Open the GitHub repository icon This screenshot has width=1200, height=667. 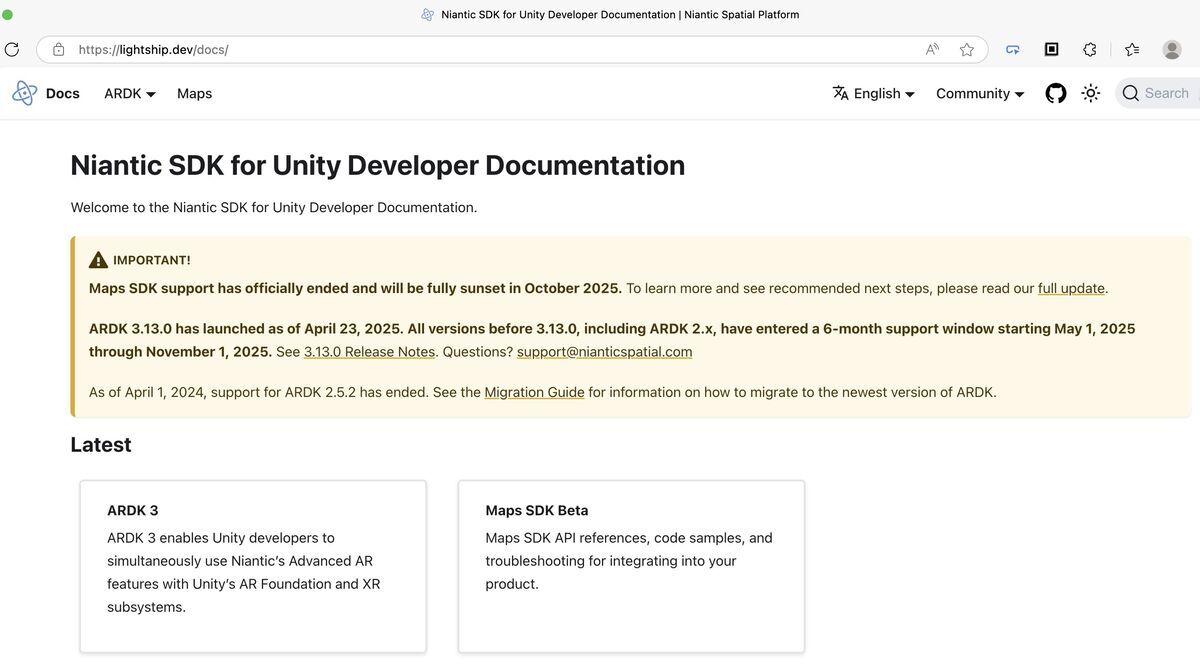point(1056,93)
